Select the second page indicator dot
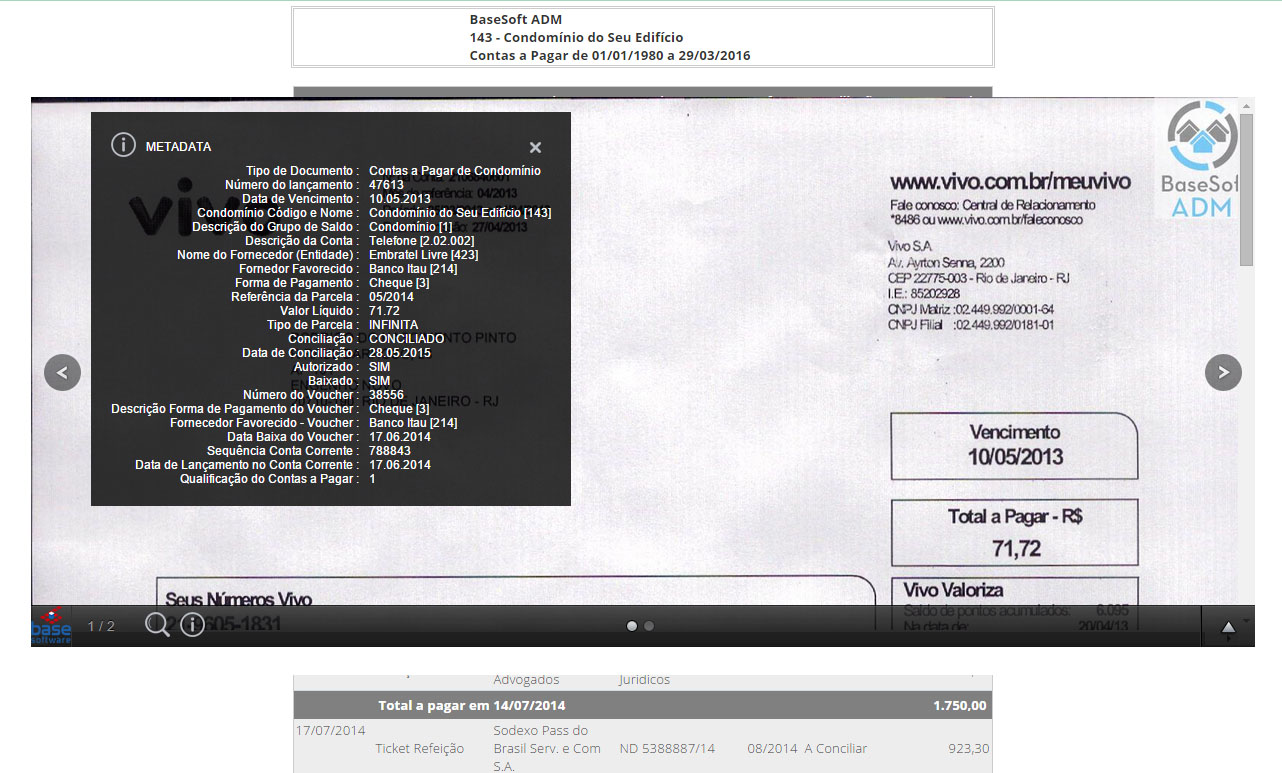This screenshot has height=773, width=1282. click(649, 626)
